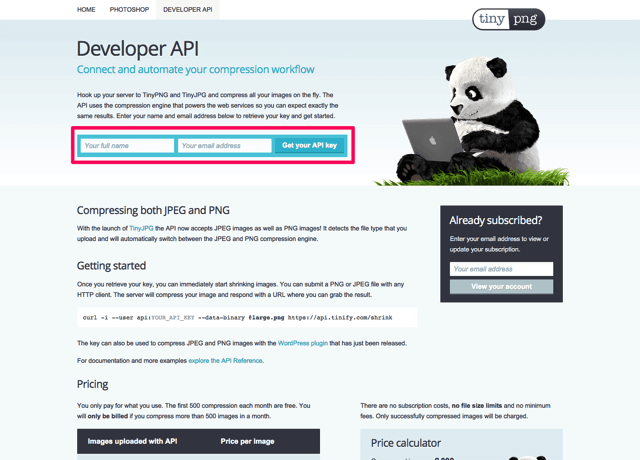This screenshot has height=460, width=640.
Task: Click the 'Price per image' column header
Action: coord(247,441)
